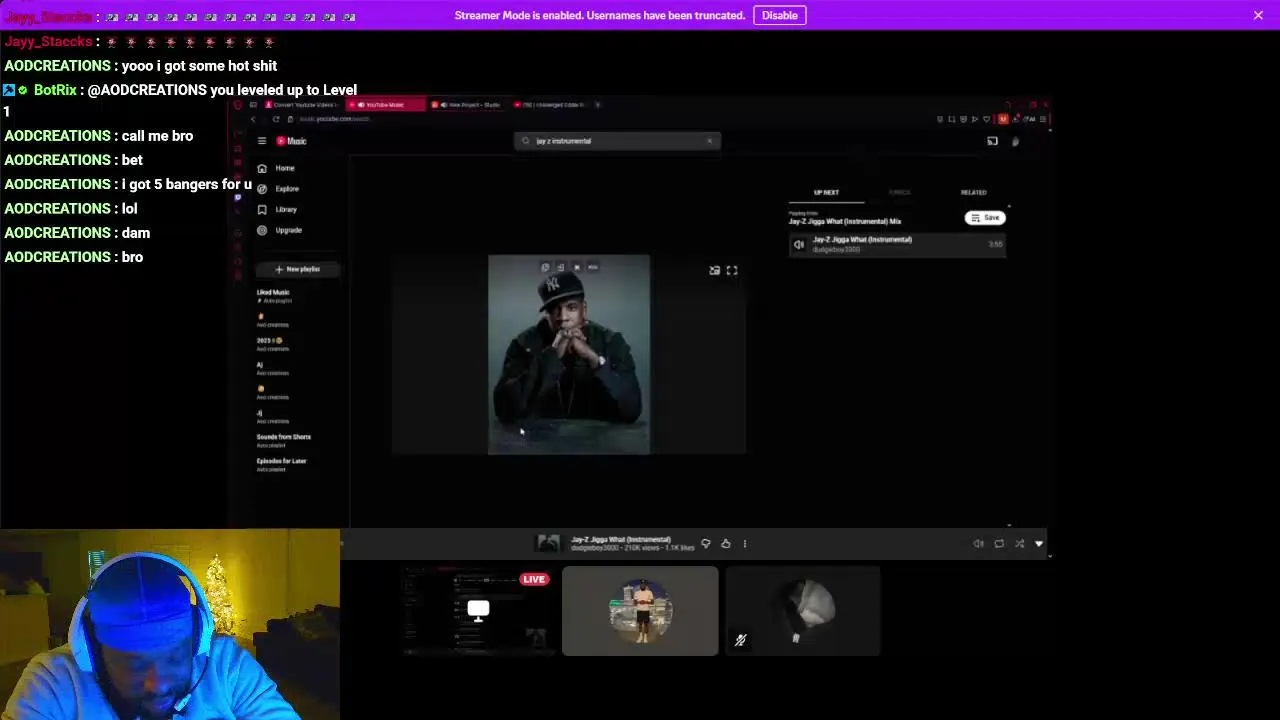This screenshot has width=1280, height=720.
Task: Open Library in YouTube Music sidebar
Action: [x=278, y=209]
